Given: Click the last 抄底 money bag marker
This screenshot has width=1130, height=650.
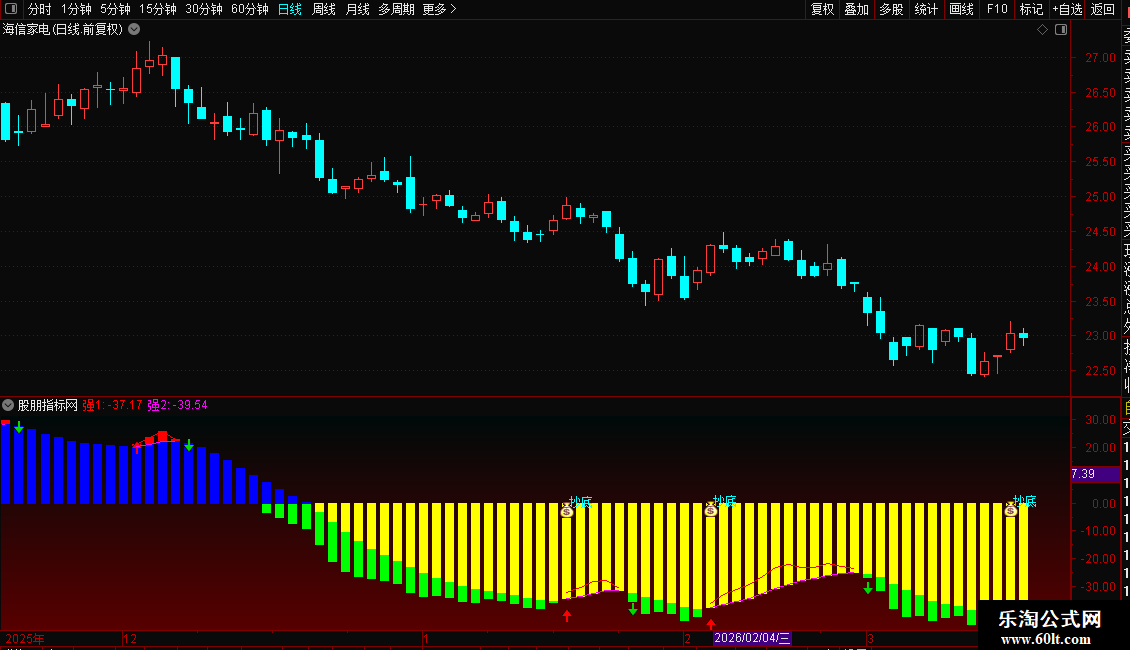Looking at the screenshot, I should click(x=1011, y=510).
